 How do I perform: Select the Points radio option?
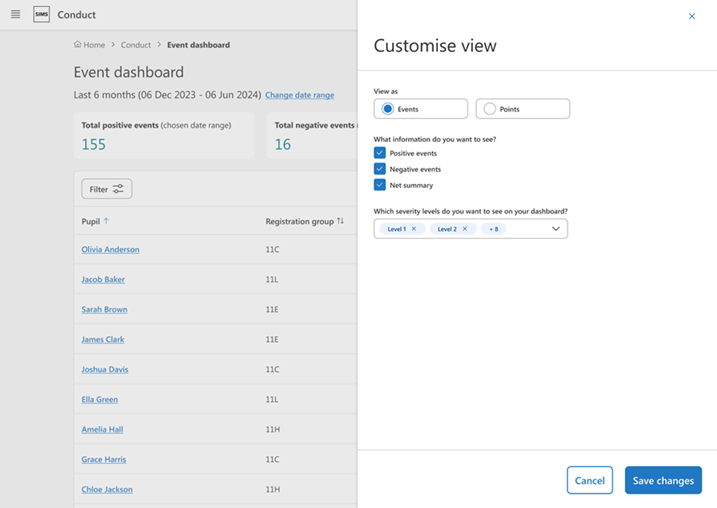pos(490,109)
